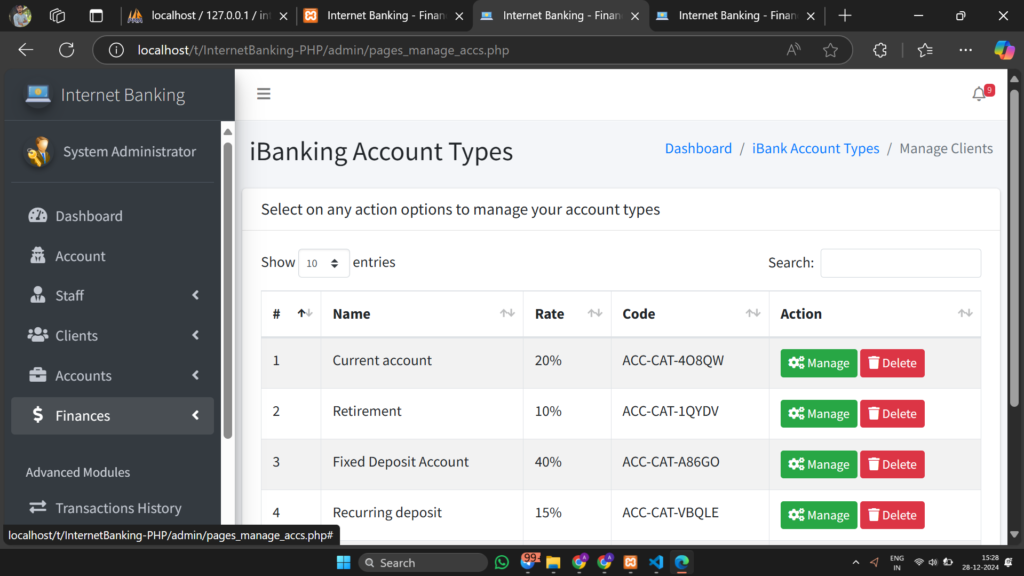The width and height of the screenshot is (1024, 576).
Task: Expand the Finances submenu
Action: pos(195,415)
